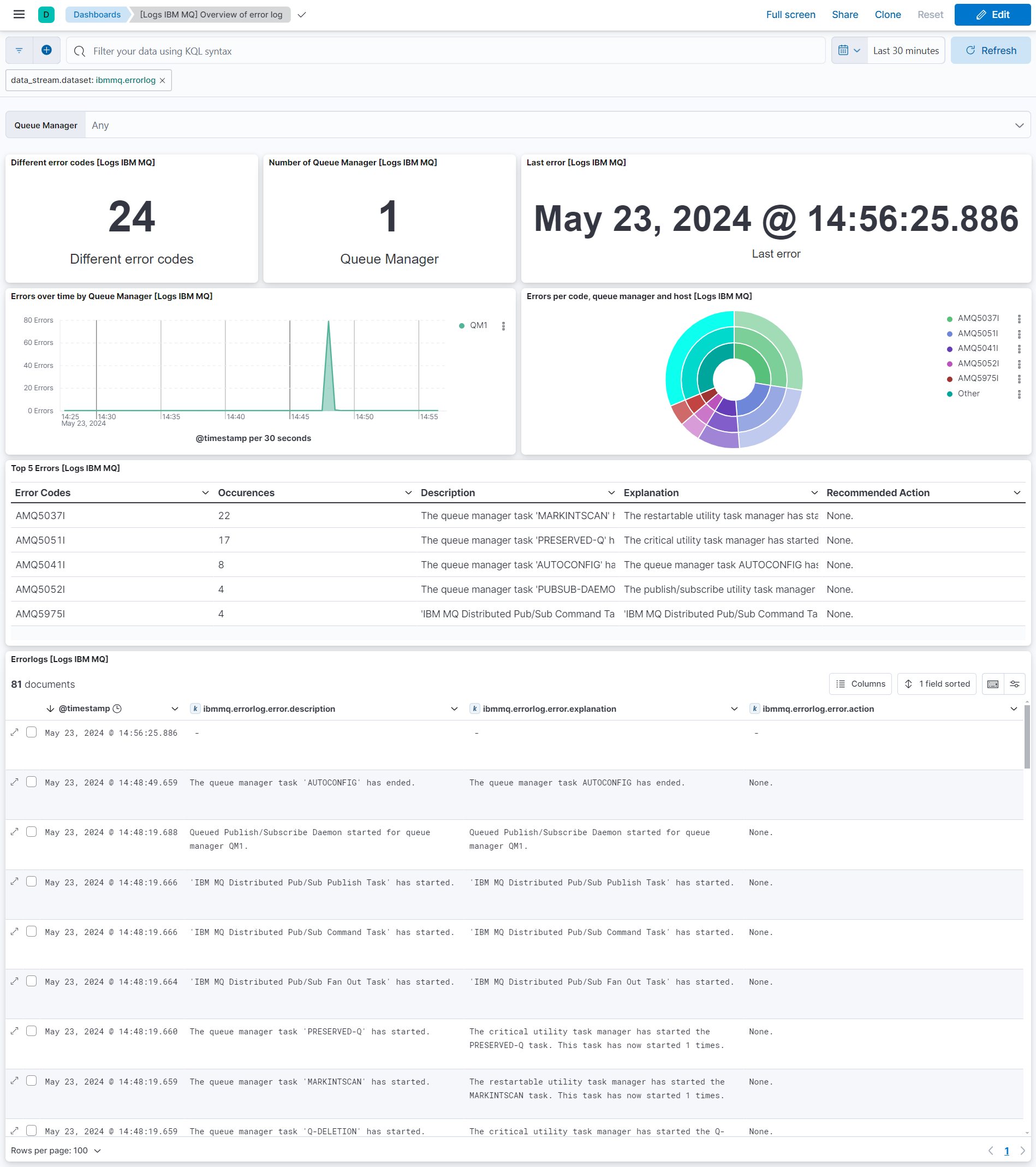1036x1167 pixels.
Task: Open the Error Codes column menu chevron
Action: [x=204, y=492]
